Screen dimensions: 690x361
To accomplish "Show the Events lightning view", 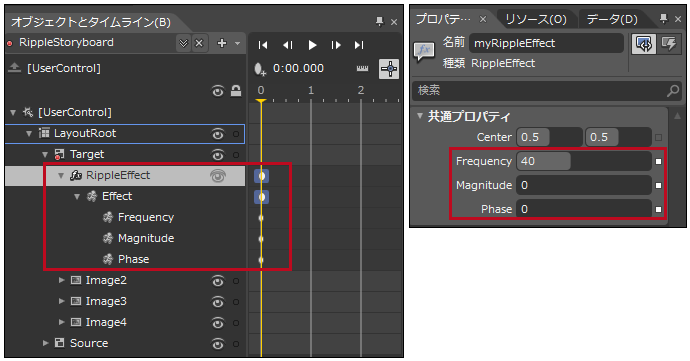I will coord(668,44).
